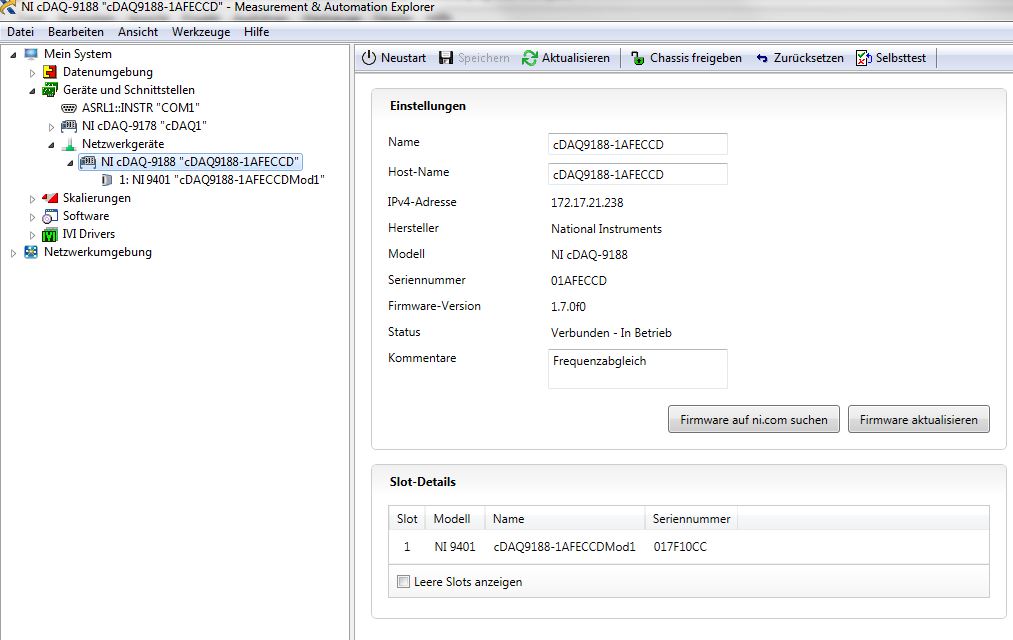Click the Netzwerkgeräte network icon
Screen dimensions: 1013x640
coord(69,144)
